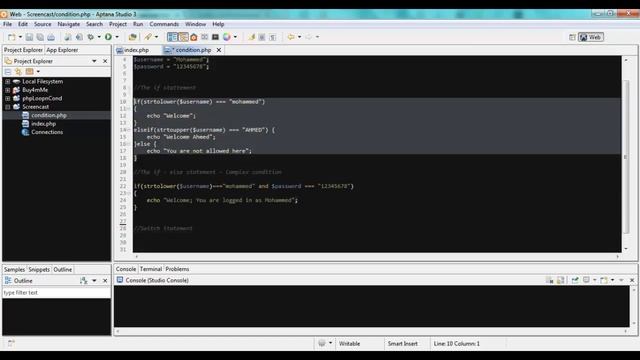Close the condition.php editor tab
The height and width of the screenshot is (360, 640).
[x=219, y=50]
